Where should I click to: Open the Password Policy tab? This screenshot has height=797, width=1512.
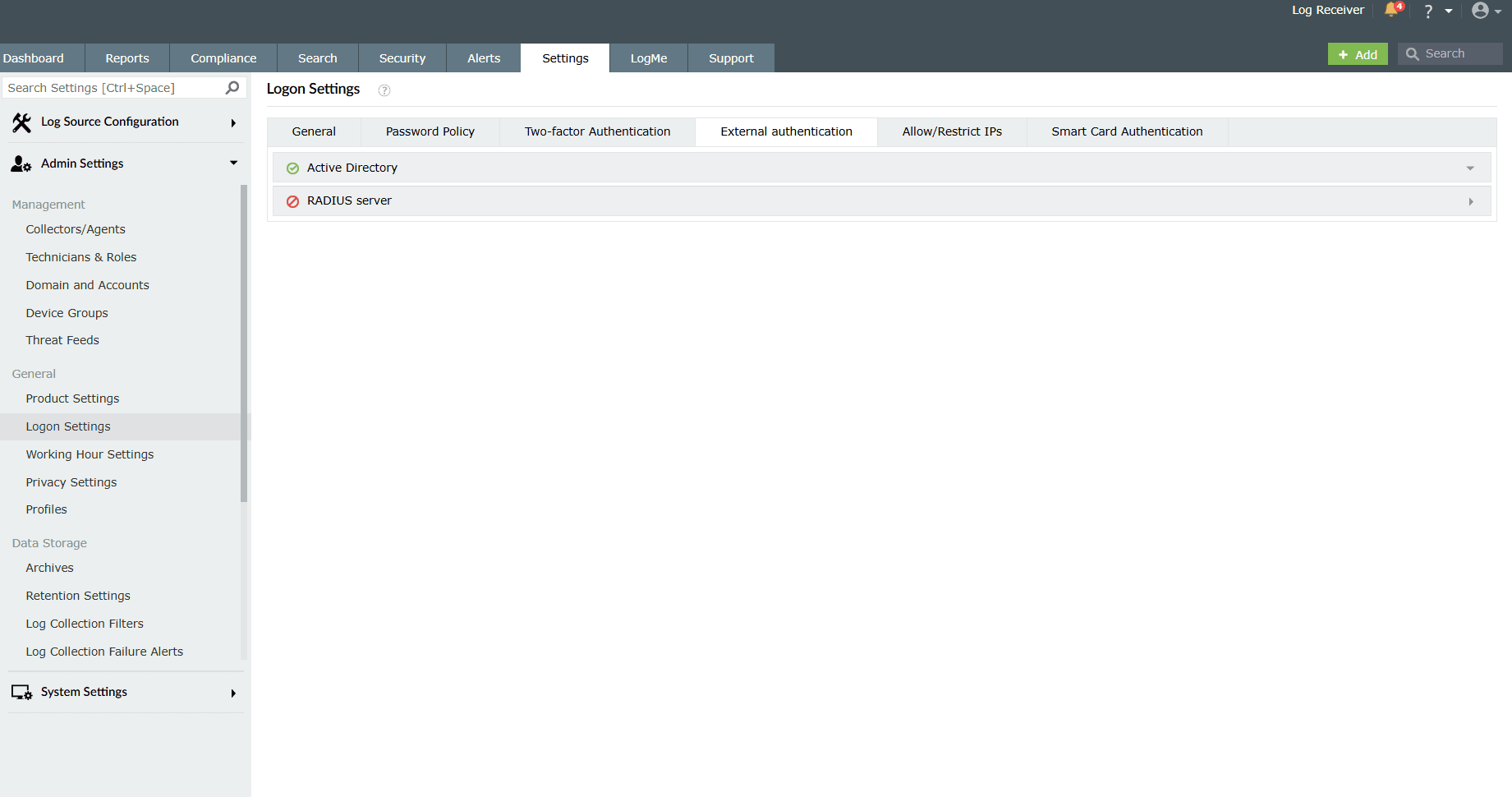tap(430, 132)
